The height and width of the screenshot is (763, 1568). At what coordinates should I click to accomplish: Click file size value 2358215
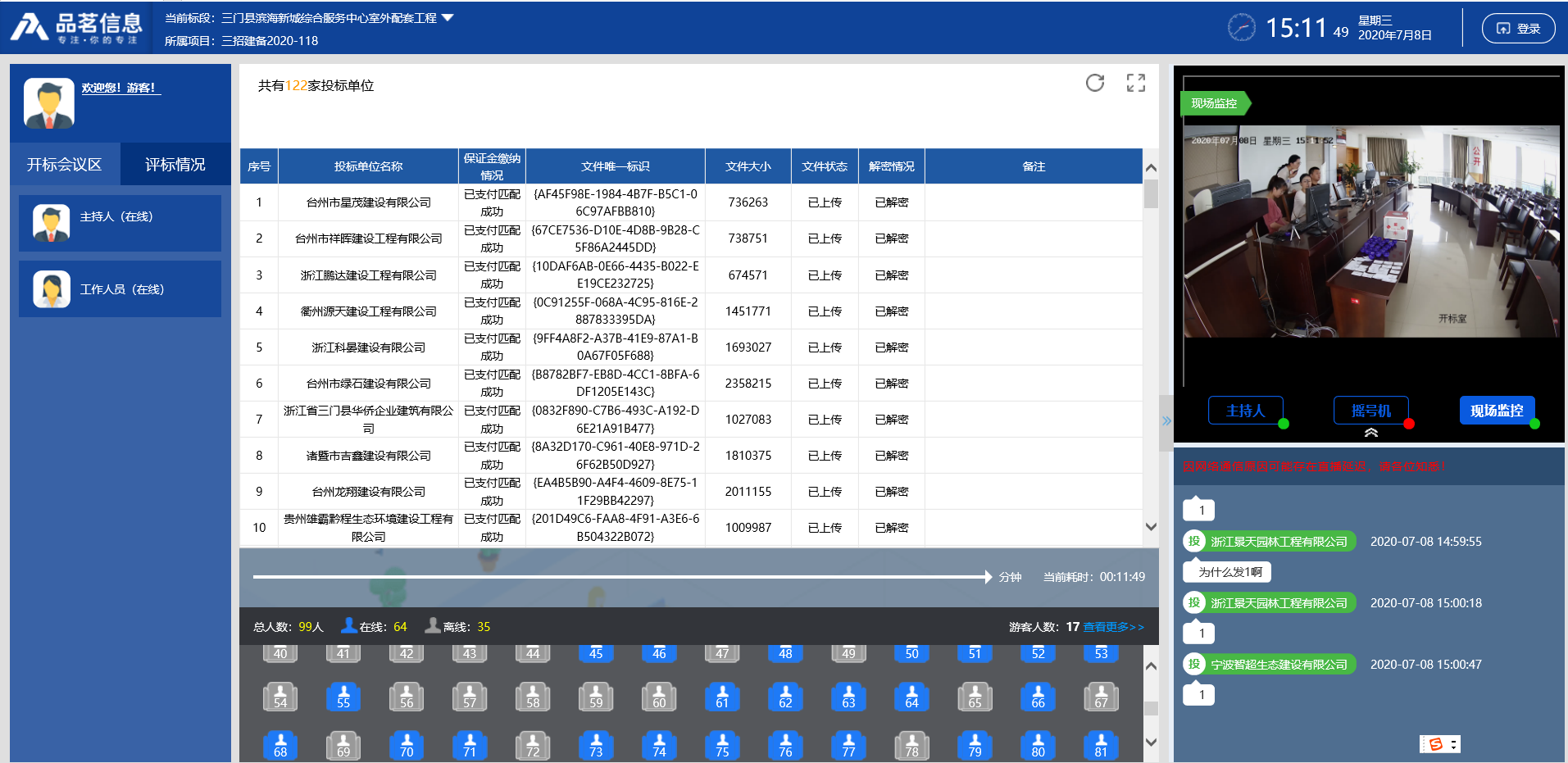pos(748,383)
